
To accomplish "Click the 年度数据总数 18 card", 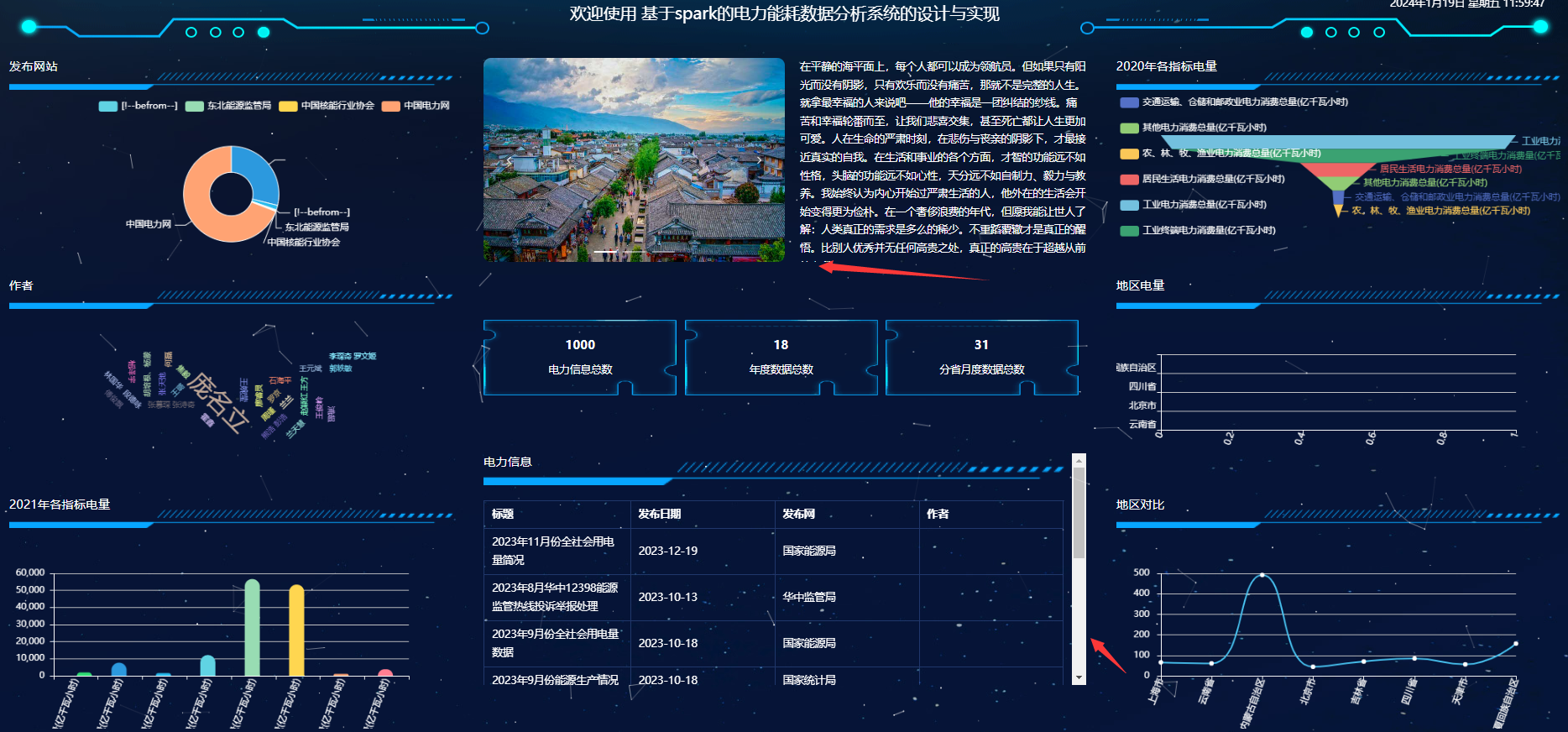I will pos(781,358).
